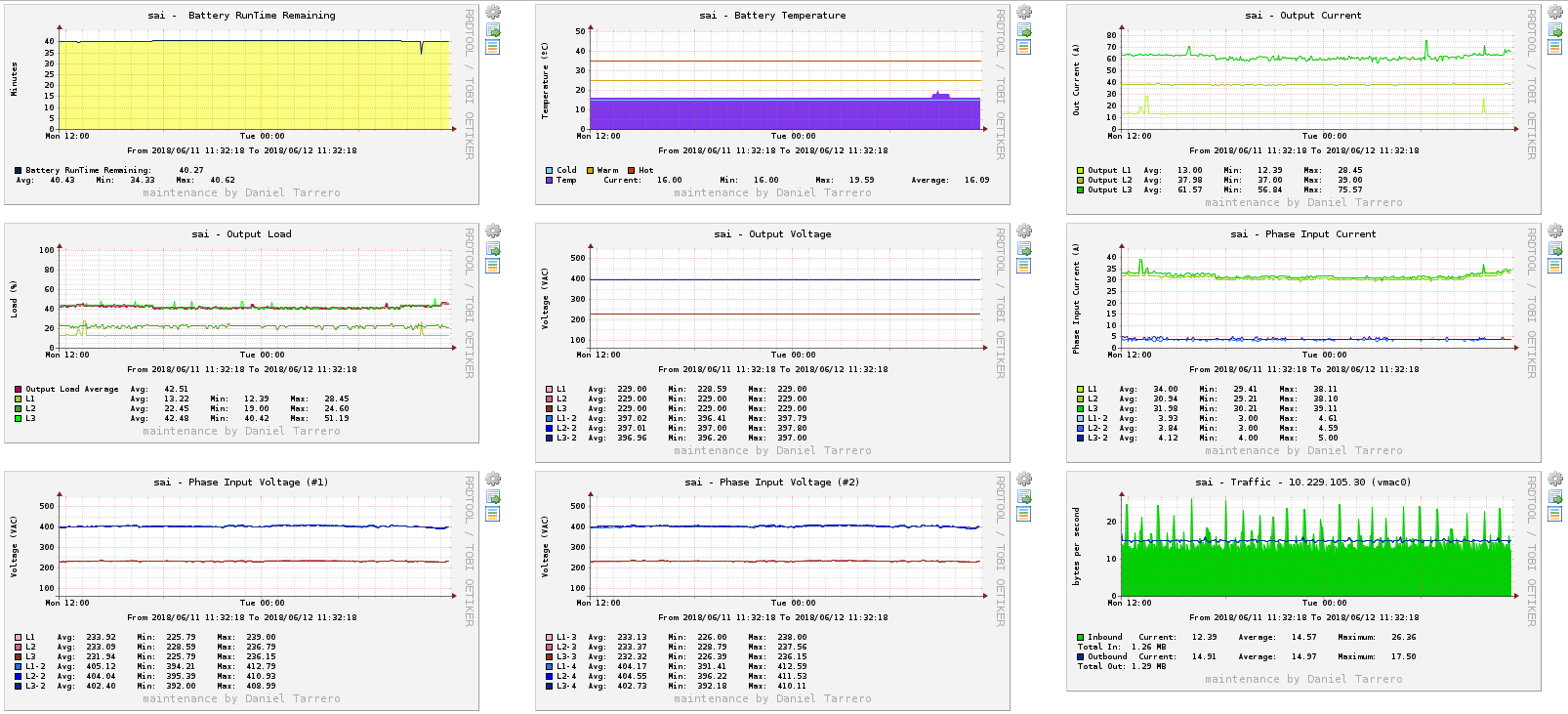Open properties page icon for Battery Temperature graph
Screen dimensions: 1568x714
pyautogui.click(x=1024, y=46)
